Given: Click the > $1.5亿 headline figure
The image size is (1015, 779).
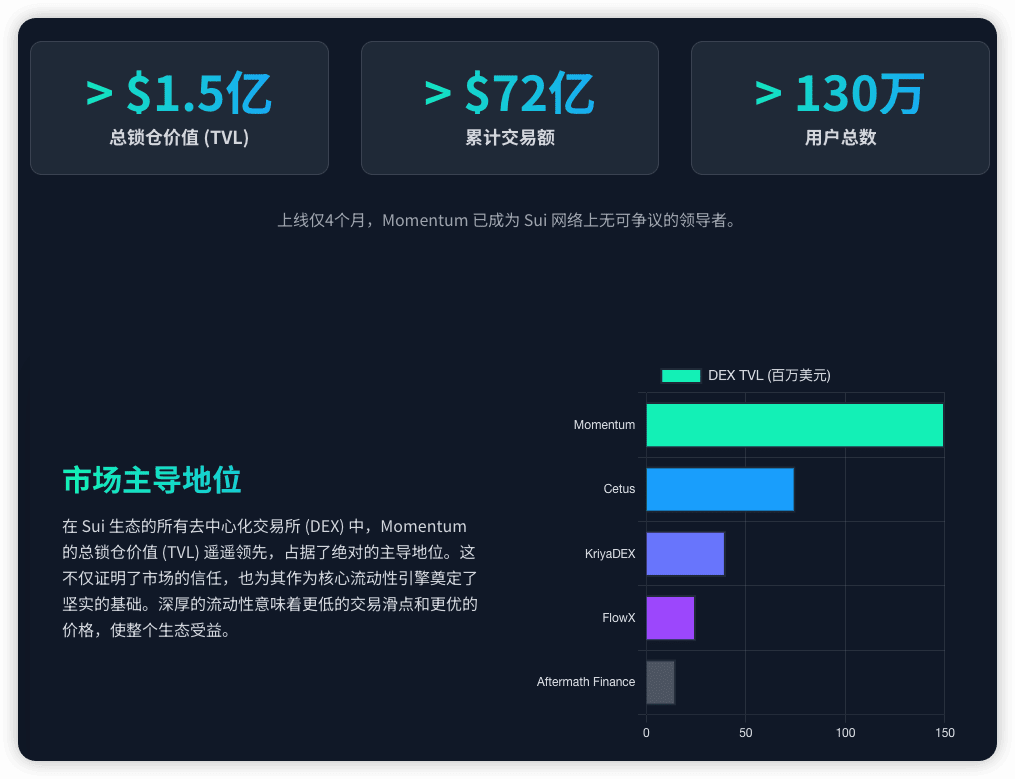Looking at the screenshot, I should (x=179, y=93).
